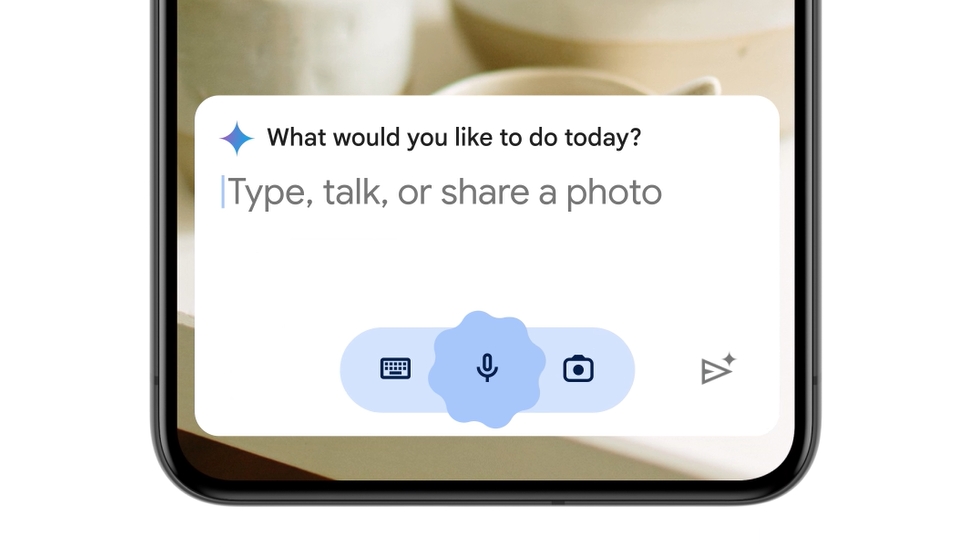Tap the dark blue mic glyph on the wavy badge
This screenshot has width=978, height=550.
(x=487, y=368)
